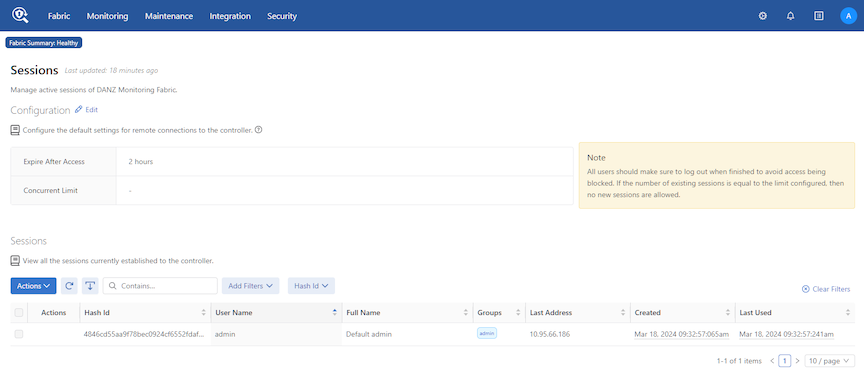Click the Expire After Access label
Image resolution: width=864 pixels, height=376 pixels.
click(x=54, y=162)
